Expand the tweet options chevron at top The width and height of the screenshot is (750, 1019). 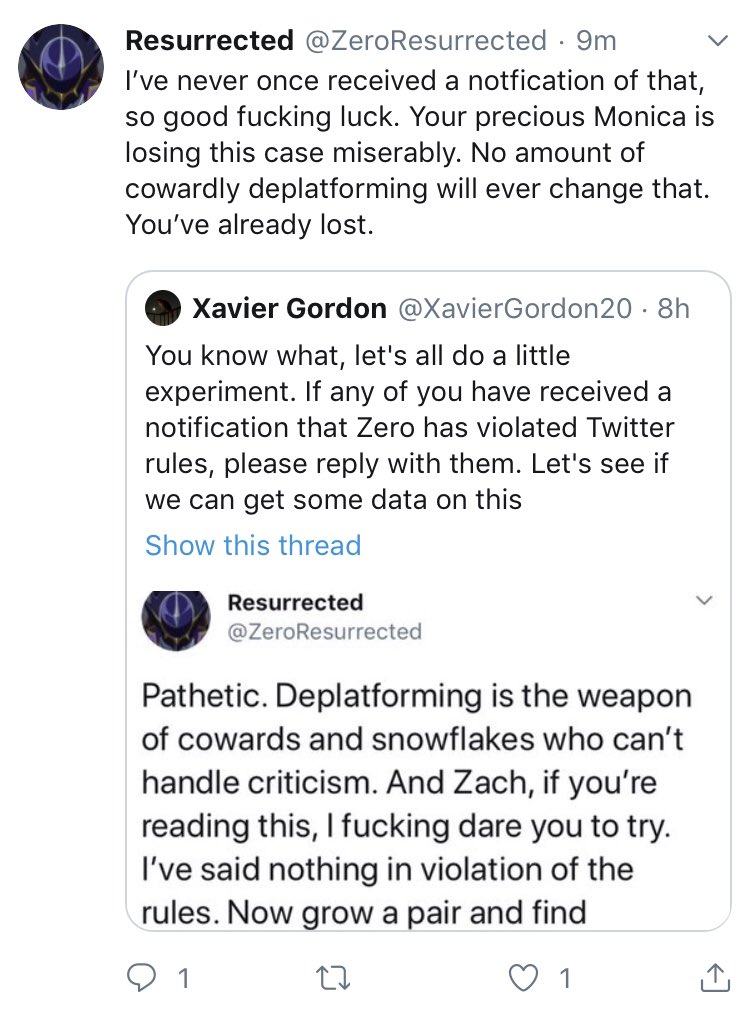tap(717, 41)
